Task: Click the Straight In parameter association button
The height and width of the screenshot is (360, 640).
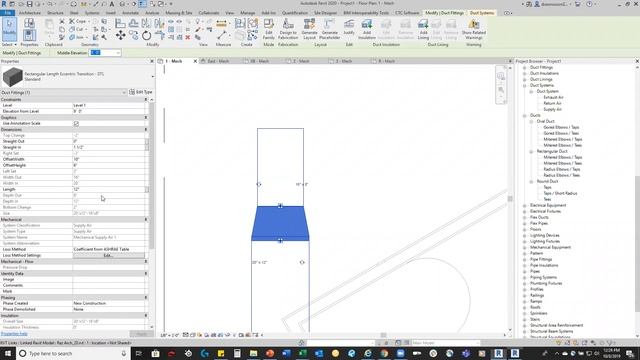Action: [147, 147]
